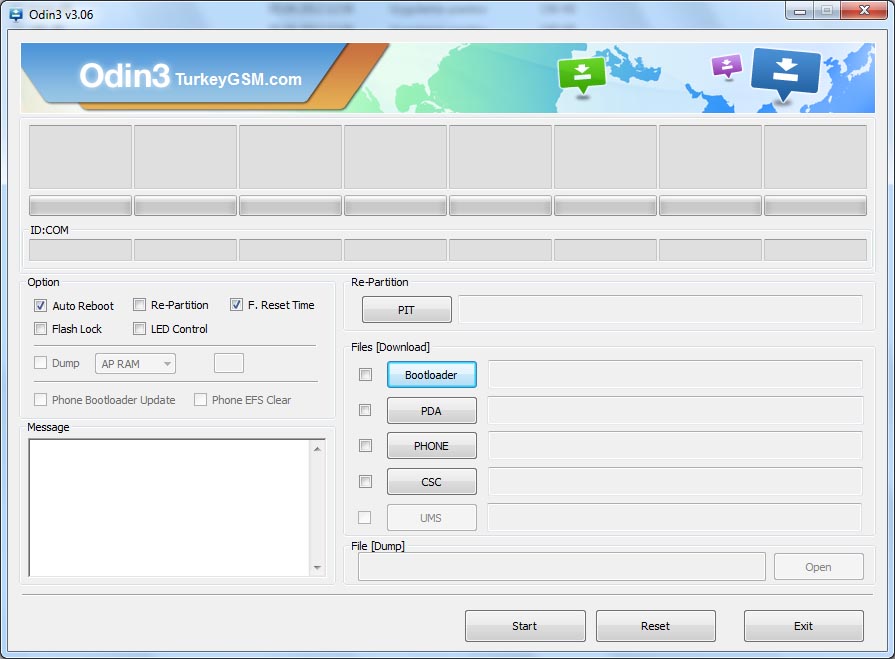Image resolution: width=895 pixels, height=659 pixels.
Task: Click the first device progress bar
Action: pos(80,206)
